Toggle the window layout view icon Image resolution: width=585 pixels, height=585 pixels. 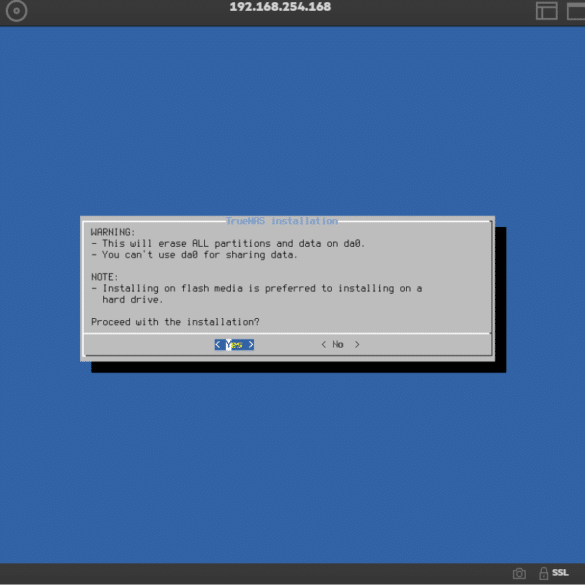tap(547, 11)
